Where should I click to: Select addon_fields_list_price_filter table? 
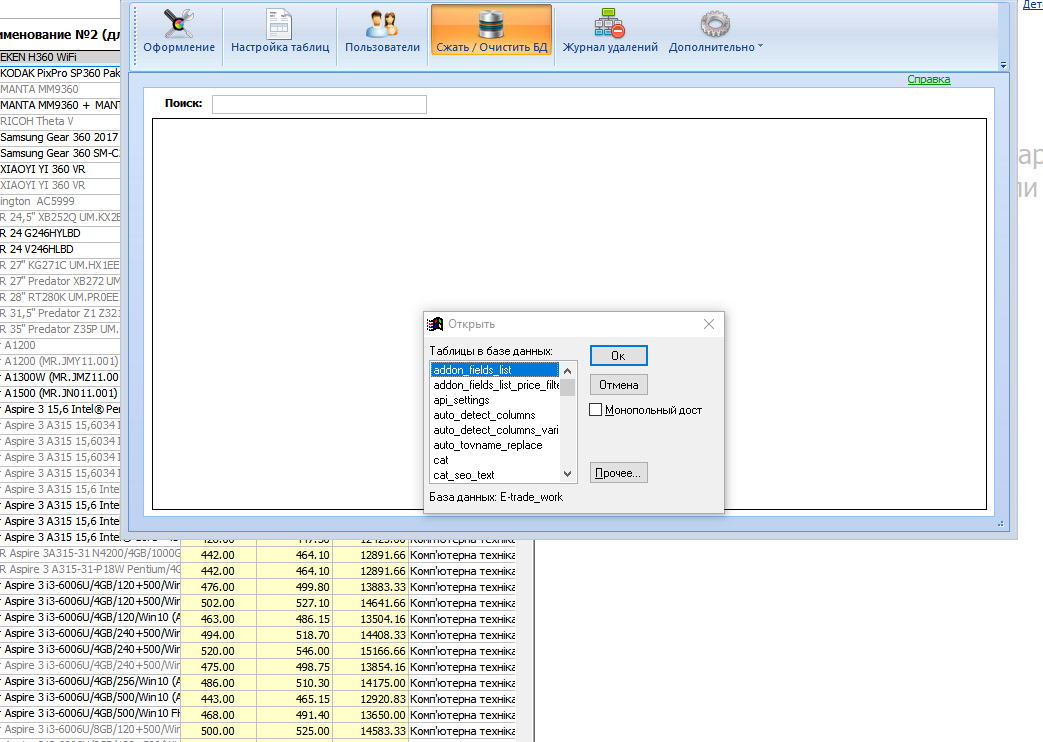pos(495,385)
